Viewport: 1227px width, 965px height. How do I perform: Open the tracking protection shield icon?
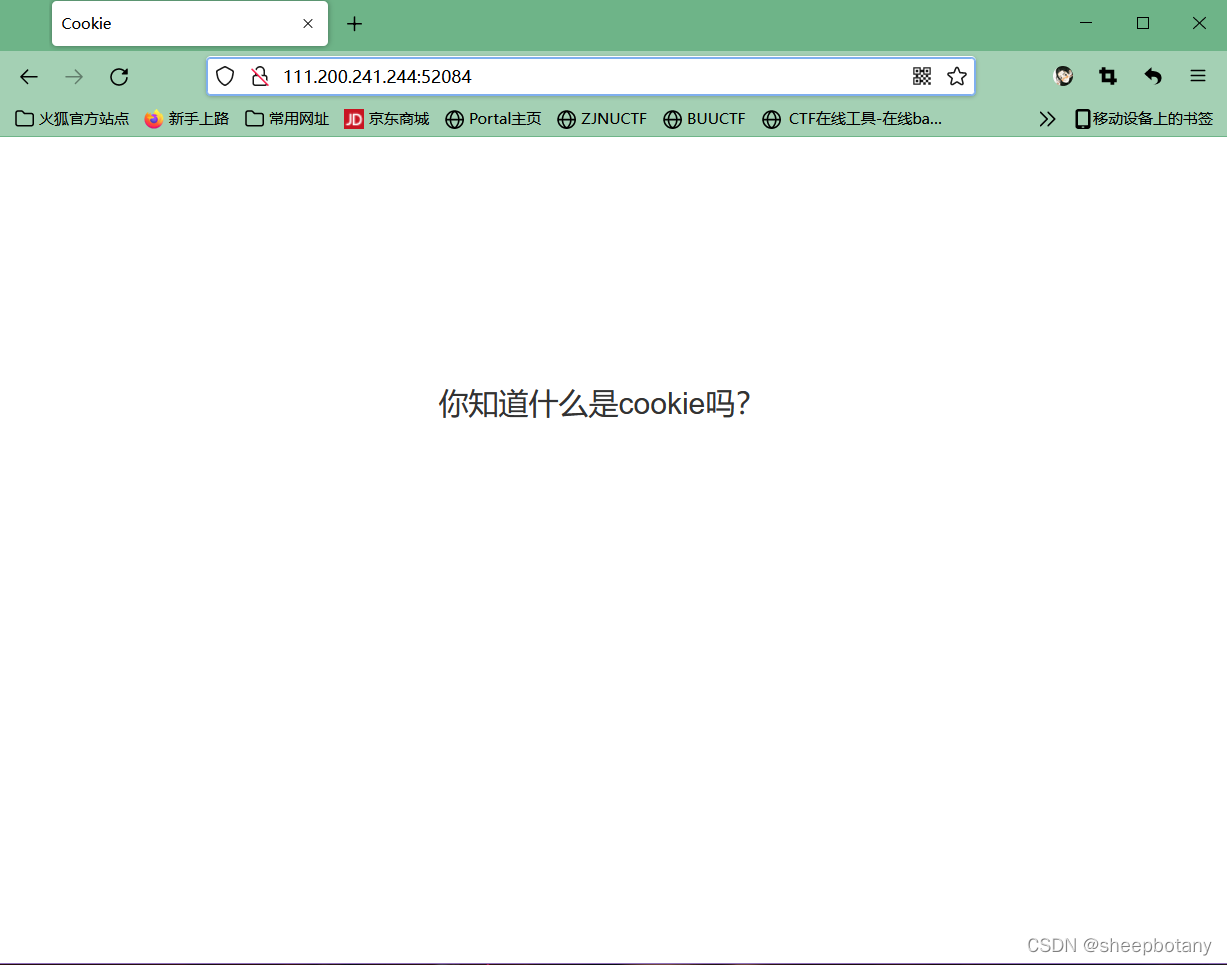(x=226, y=76)
